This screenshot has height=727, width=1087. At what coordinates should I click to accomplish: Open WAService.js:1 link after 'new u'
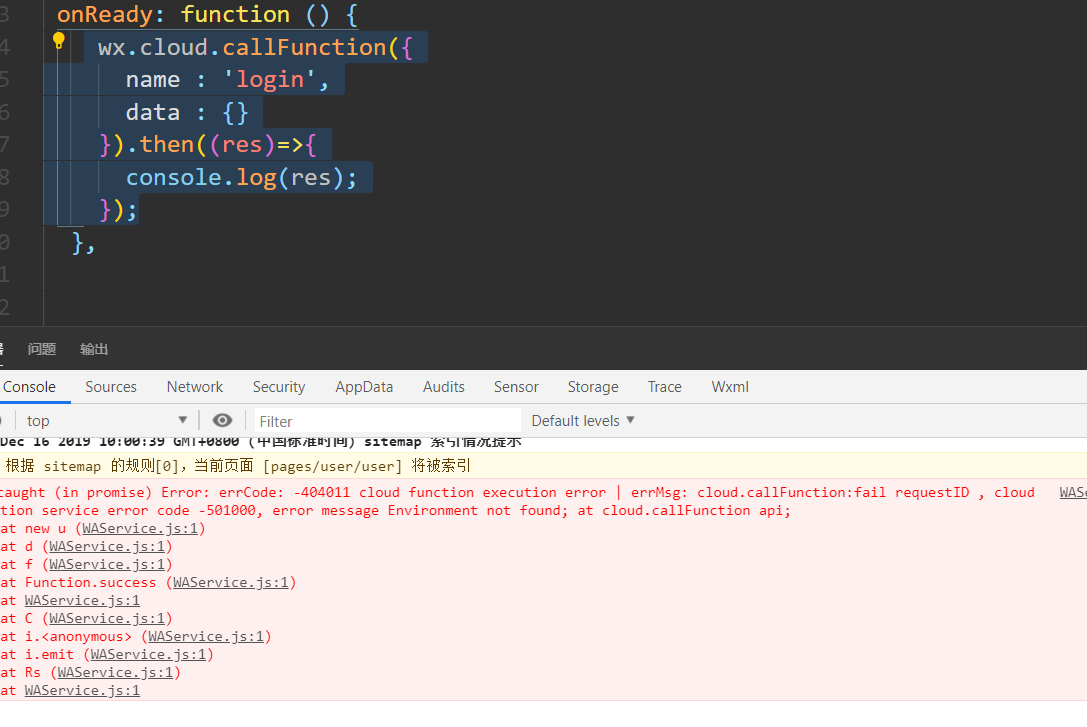point(140,529)
